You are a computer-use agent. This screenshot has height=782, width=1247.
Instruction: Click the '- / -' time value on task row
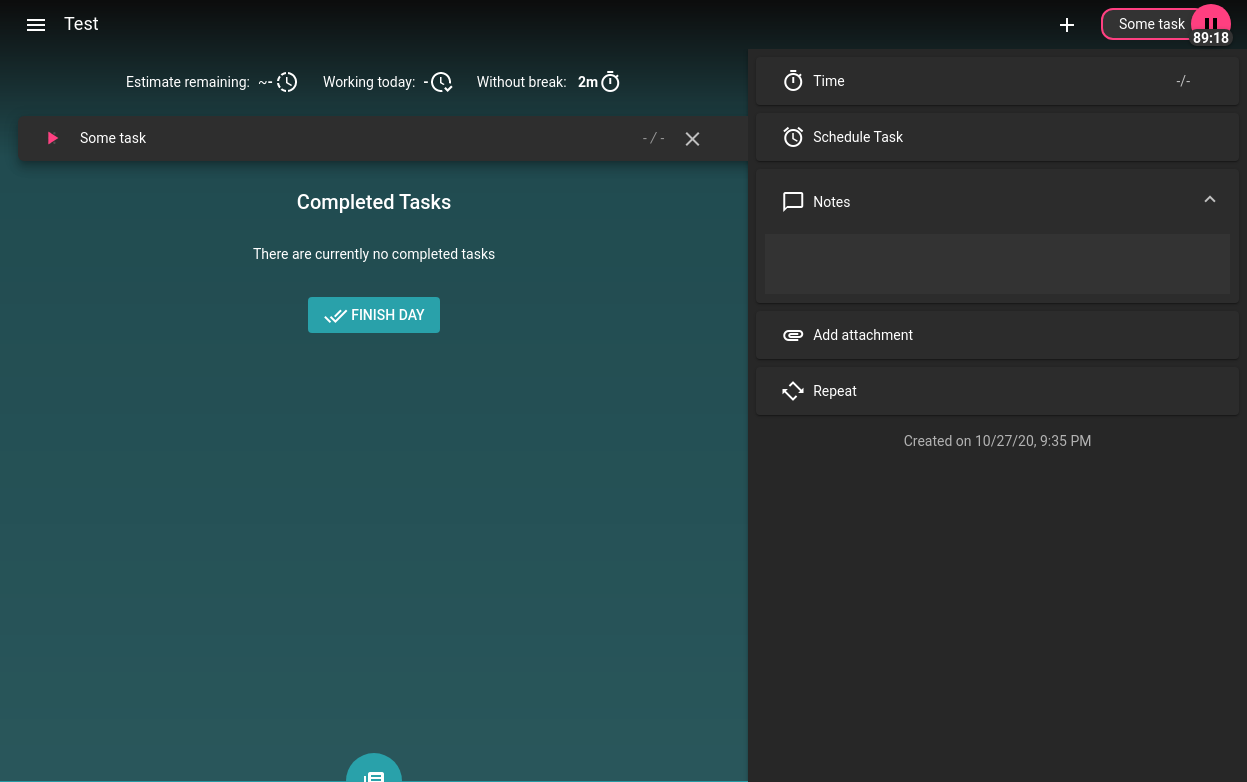pos(653,138)
